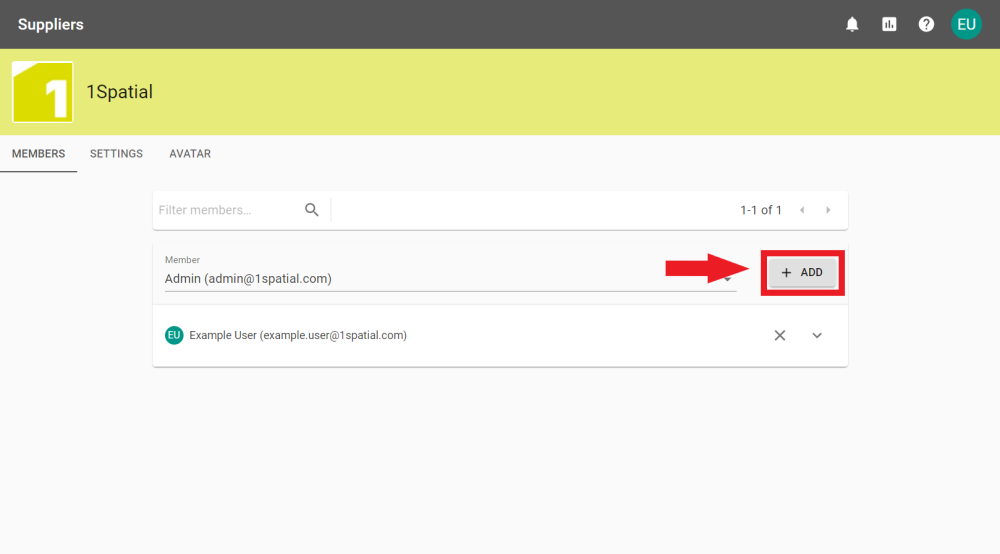The width and height of the screenshot is (1000, 554).
Task: Click the Add member button
Action: click(x=802, y=273)
